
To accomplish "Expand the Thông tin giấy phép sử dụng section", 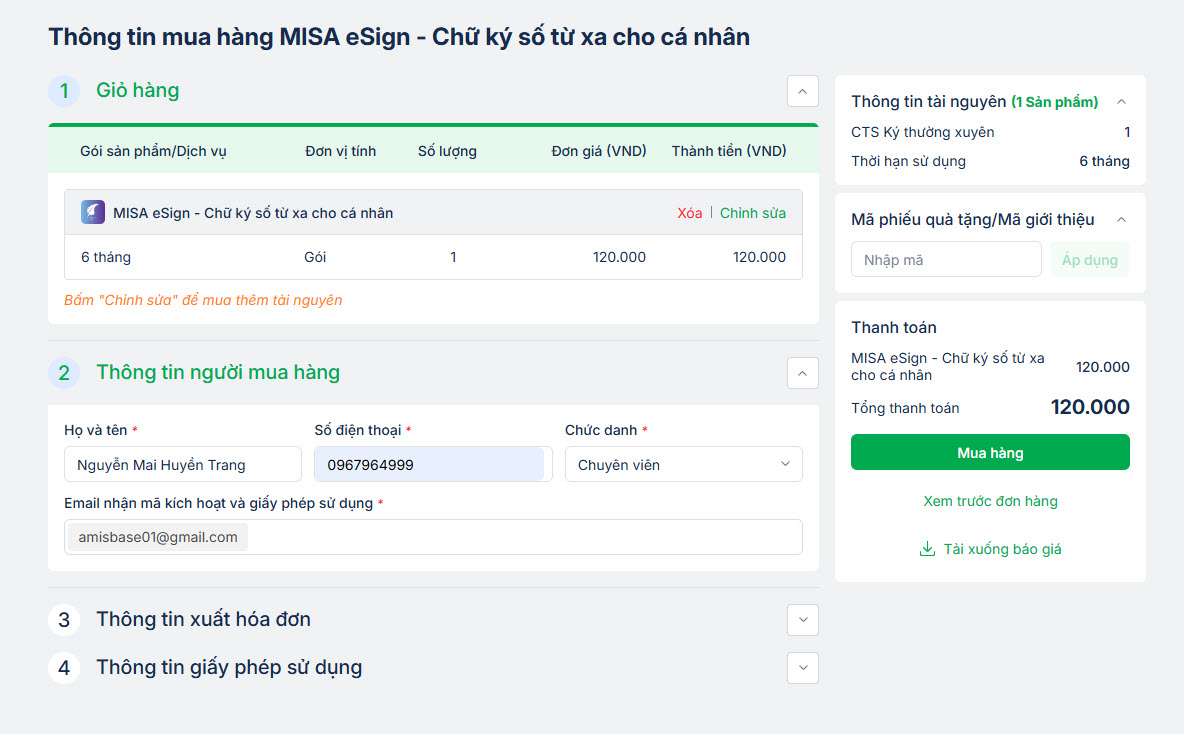I will [x=802, y=668].
